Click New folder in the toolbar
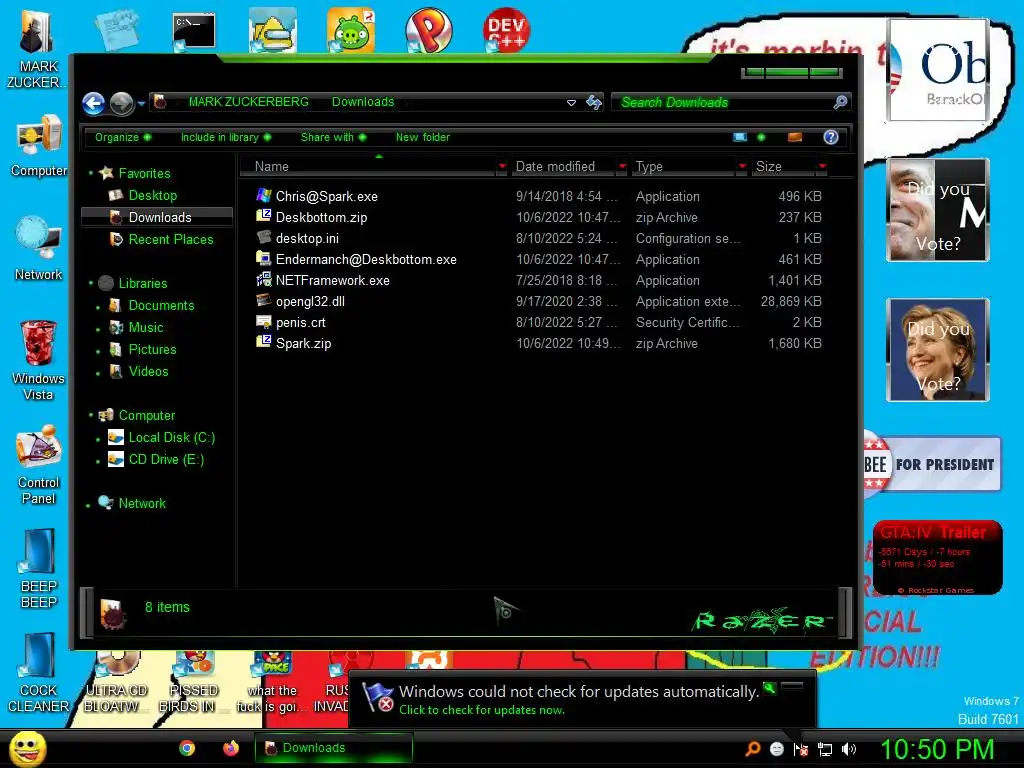The width and height of the screenshot is (1024, 768). coord(423,137)
